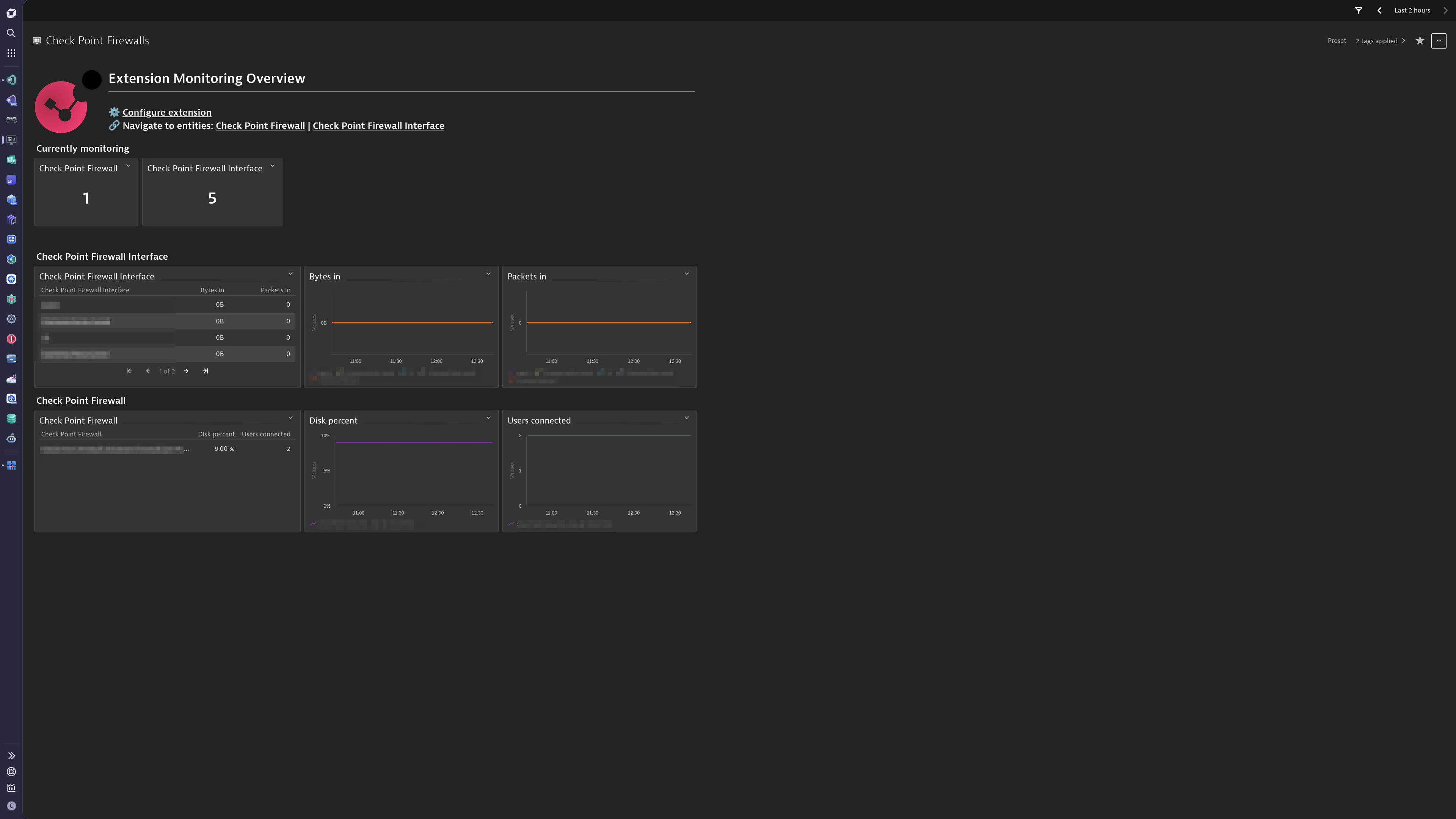Go to the previous page of the interface table

[148, 371]
